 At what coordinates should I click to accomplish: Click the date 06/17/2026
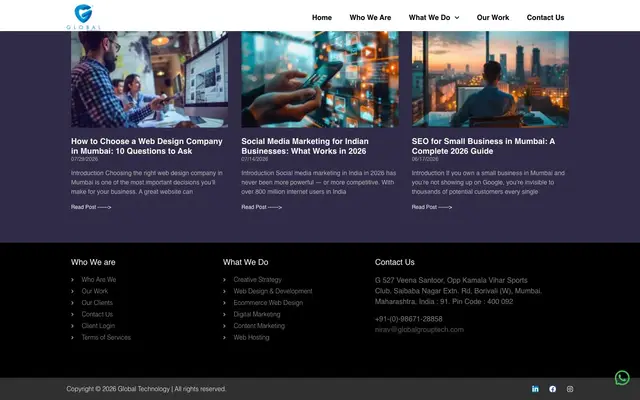pos(425,159)
